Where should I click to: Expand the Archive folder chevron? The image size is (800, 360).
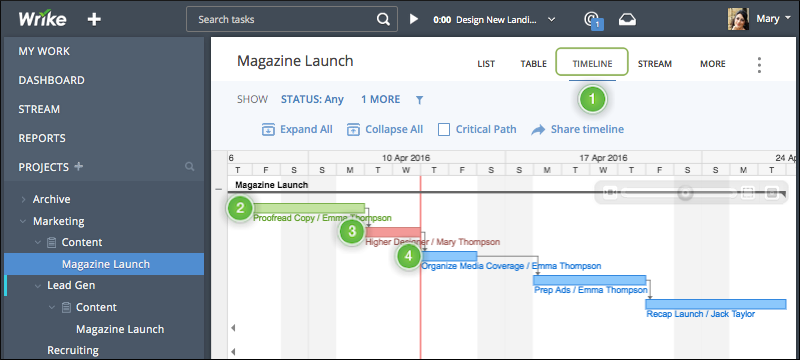coord(23,199)
